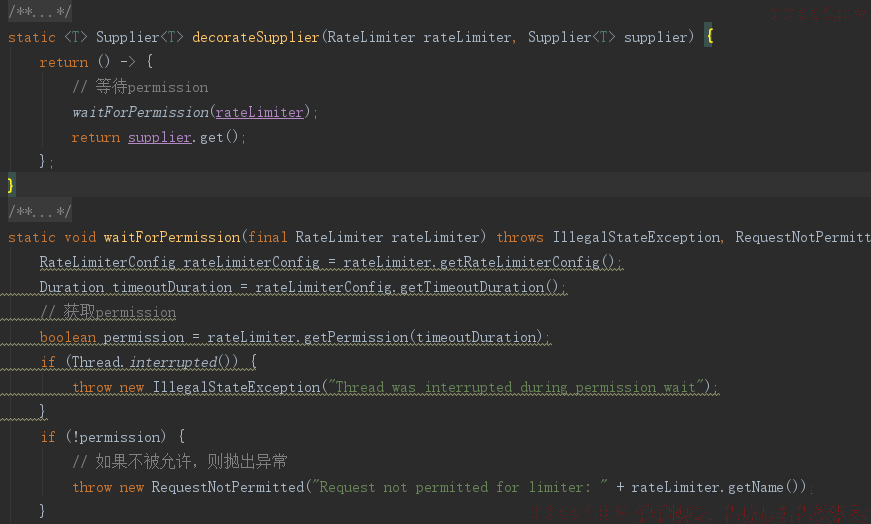
Task: Place cursor at highlighted opening brace of decorateSupplier
Action: [709, 37]
